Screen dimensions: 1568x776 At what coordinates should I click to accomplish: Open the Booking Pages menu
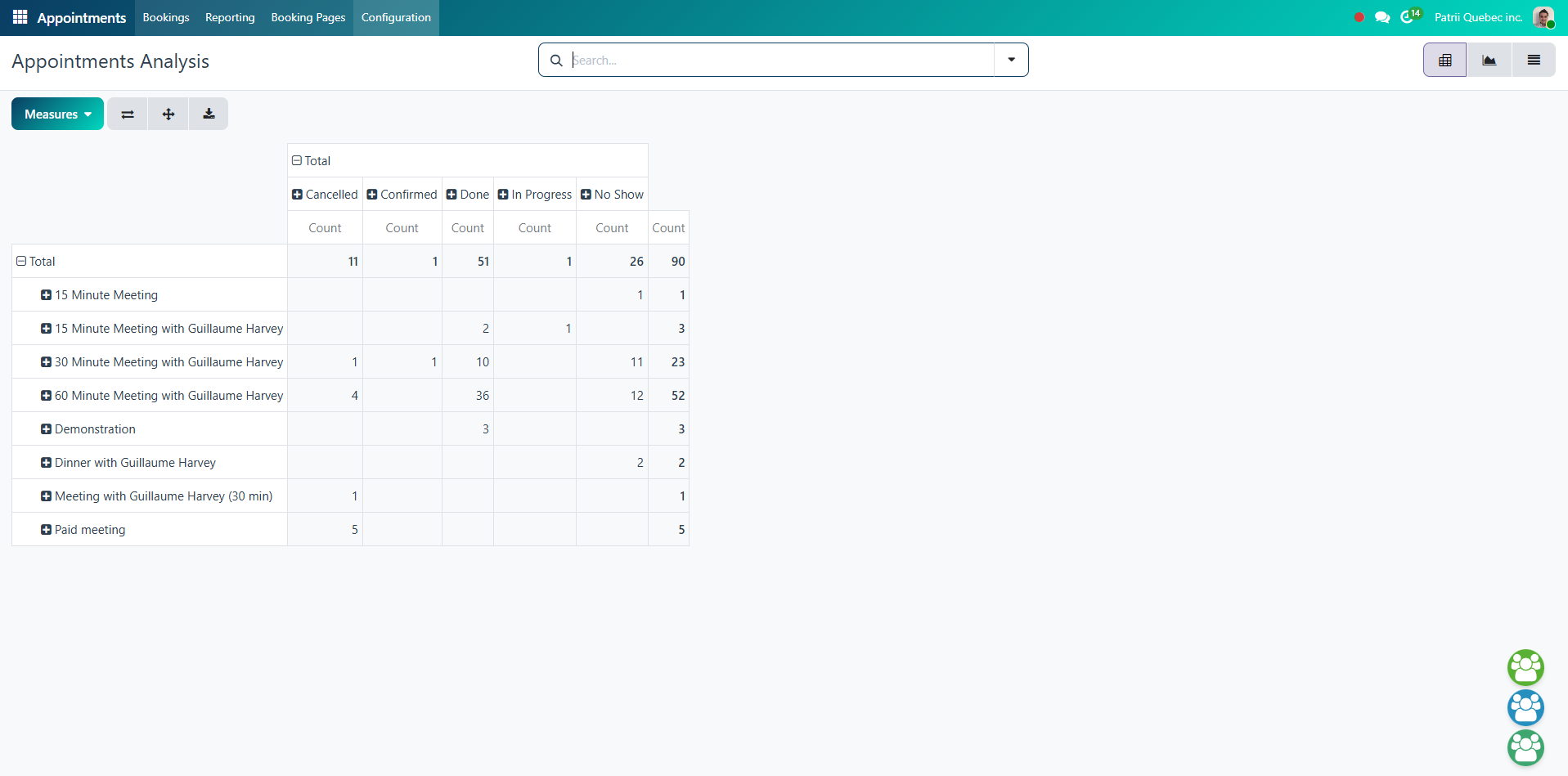click(x=308, y=17)
